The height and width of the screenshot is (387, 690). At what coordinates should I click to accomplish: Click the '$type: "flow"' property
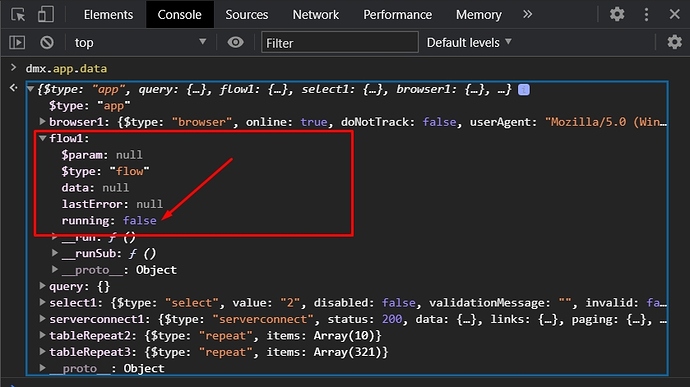click(x=105, y=171)
